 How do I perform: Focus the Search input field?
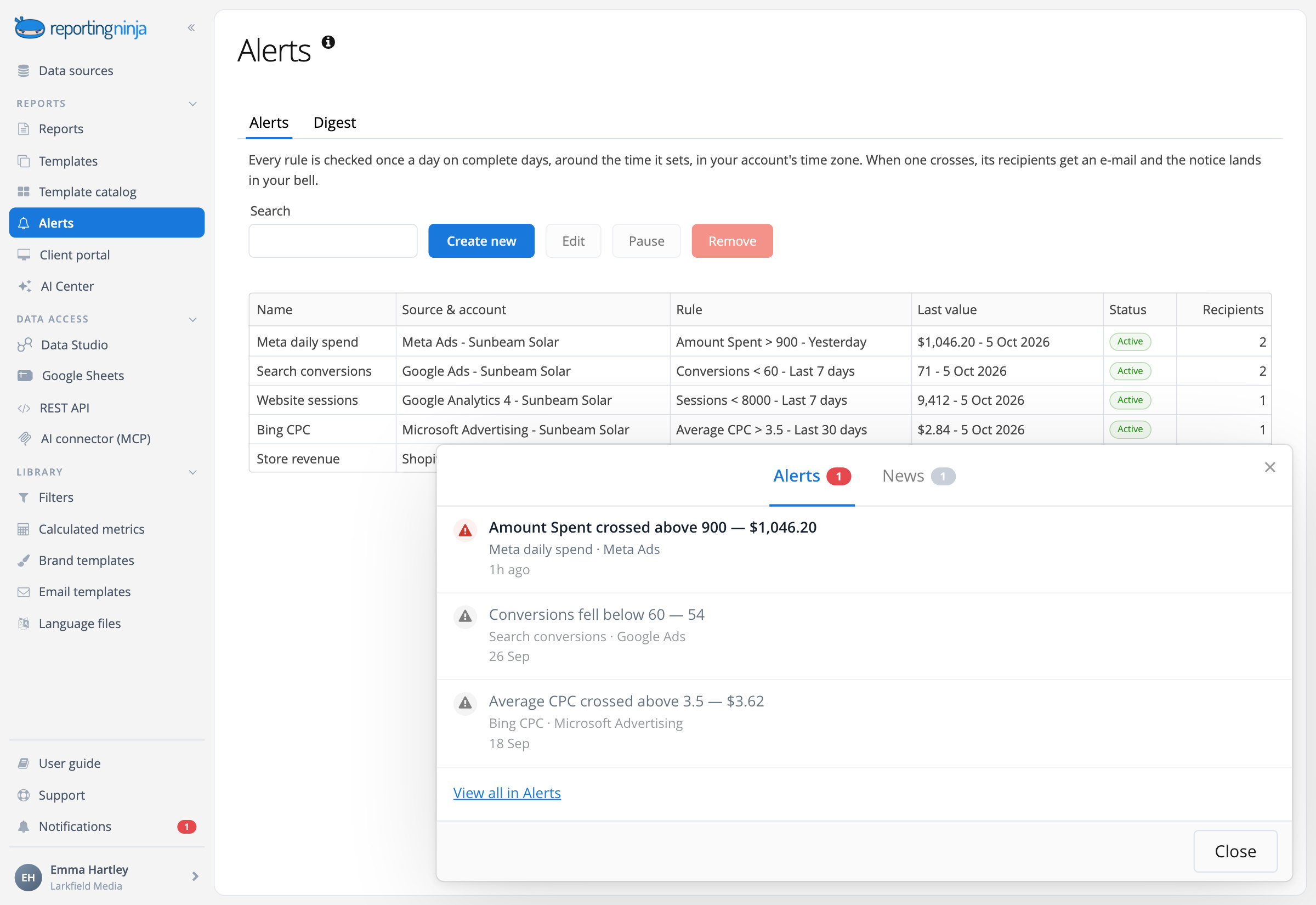(x=333, y=241)
